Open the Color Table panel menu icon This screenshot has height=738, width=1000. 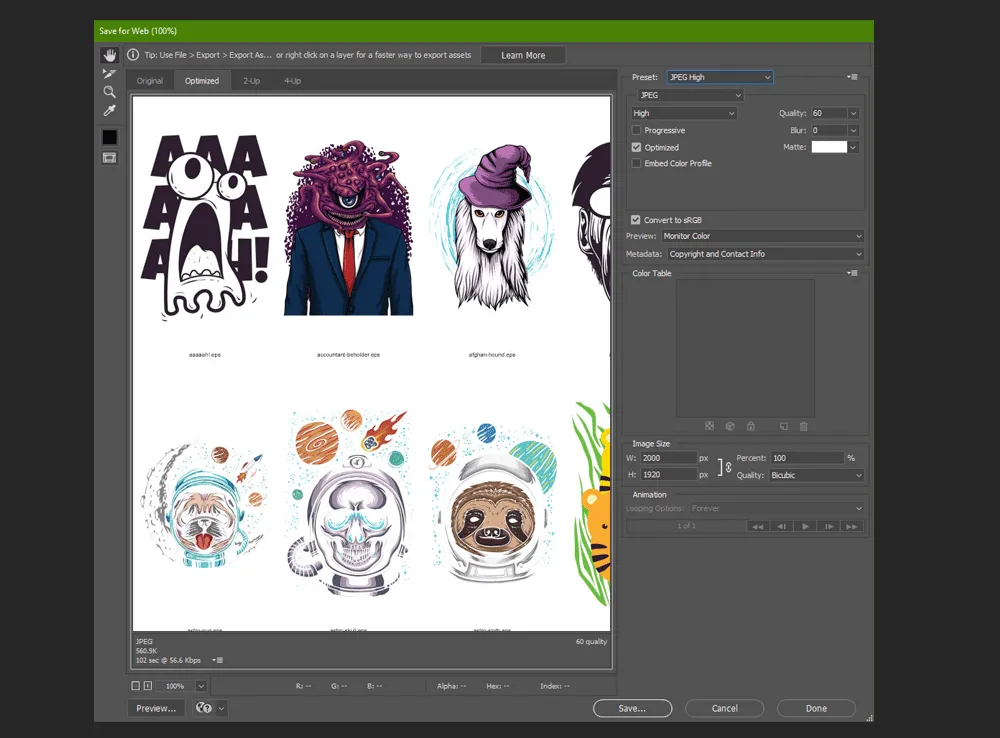[853, 273]
